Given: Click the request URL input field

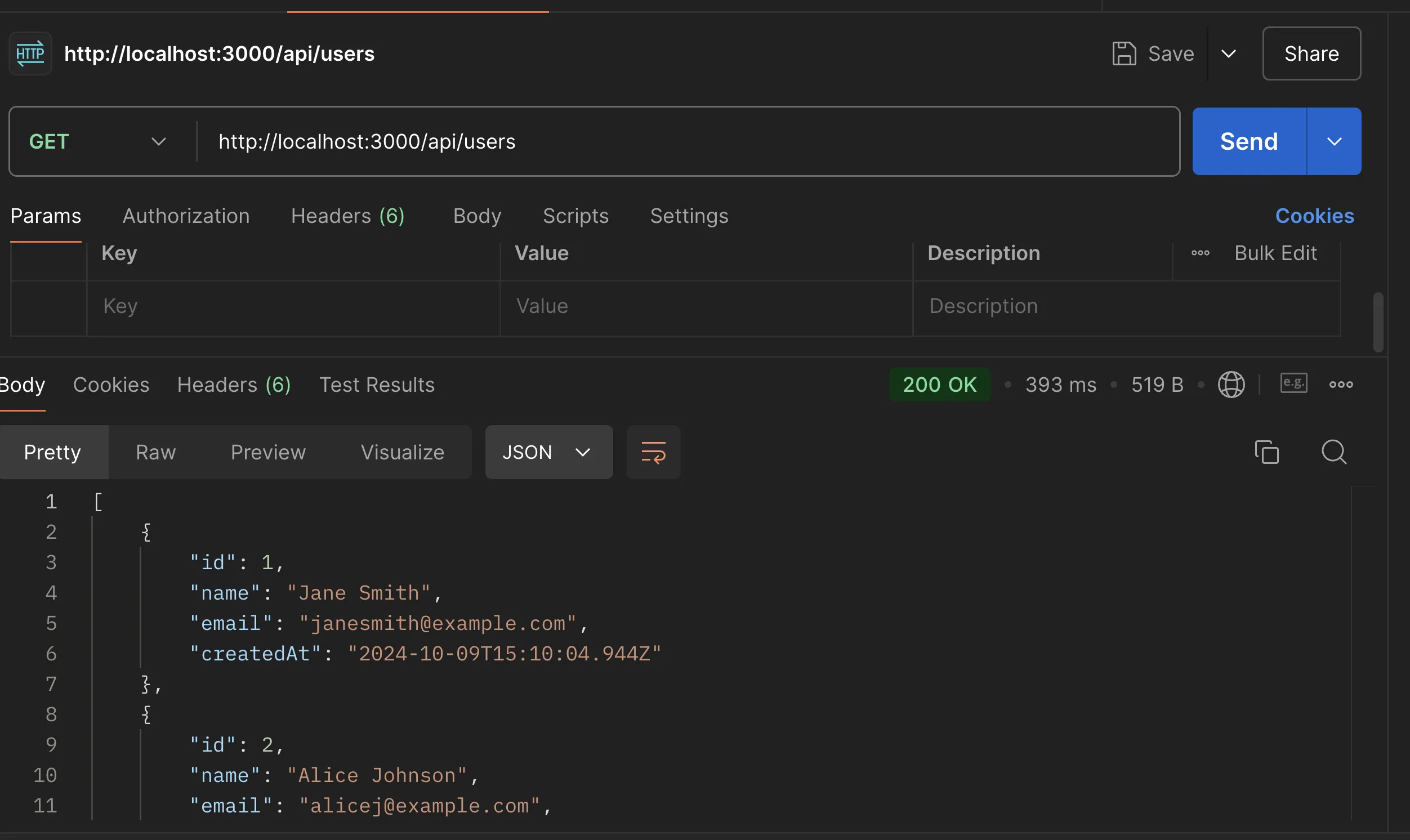Looking at the screenshot, I should tap(688, 141).
